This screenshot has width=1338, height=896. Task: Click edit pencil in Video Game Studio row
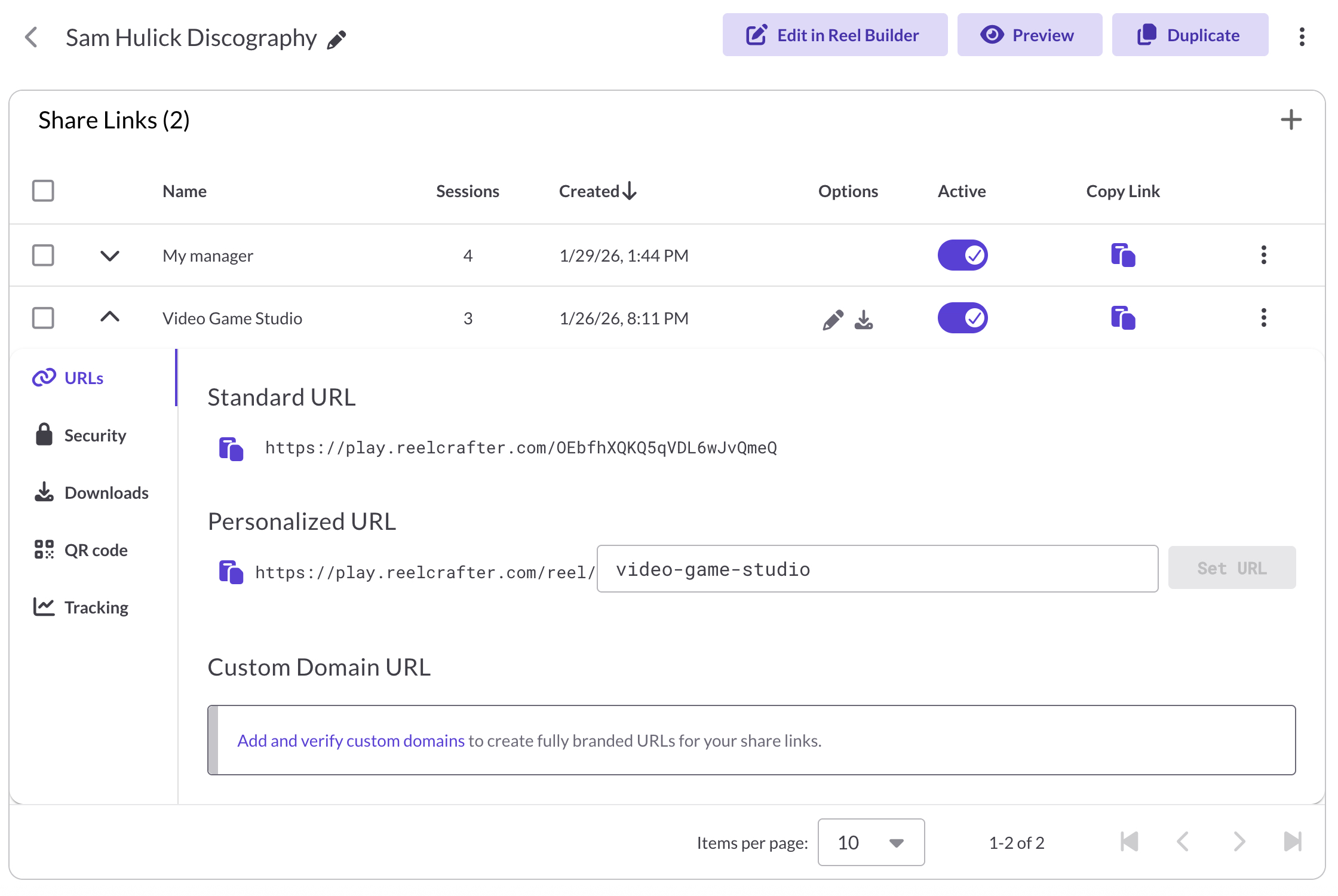pyautogui.click(x=833, y=320)
